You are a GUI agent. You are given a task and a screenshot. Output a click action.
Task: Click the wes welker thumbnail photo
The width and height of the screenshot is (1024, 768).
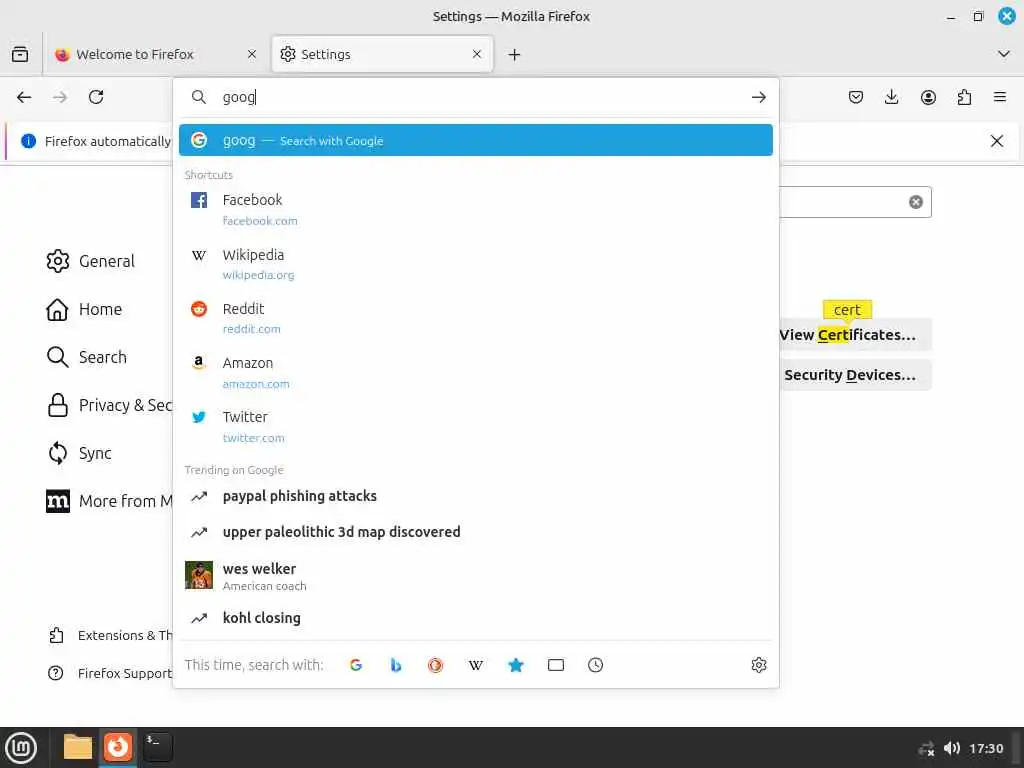pos(199,575)
